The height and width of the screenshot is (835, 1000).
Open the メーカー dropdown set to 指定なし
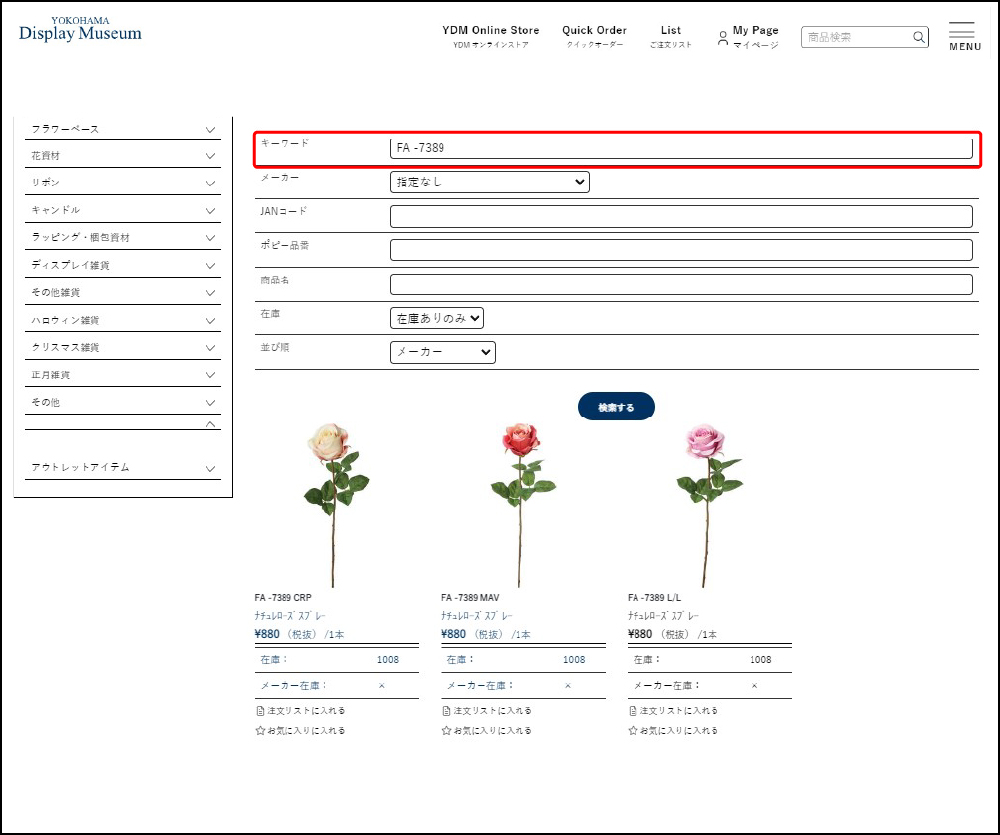point(489,182)
